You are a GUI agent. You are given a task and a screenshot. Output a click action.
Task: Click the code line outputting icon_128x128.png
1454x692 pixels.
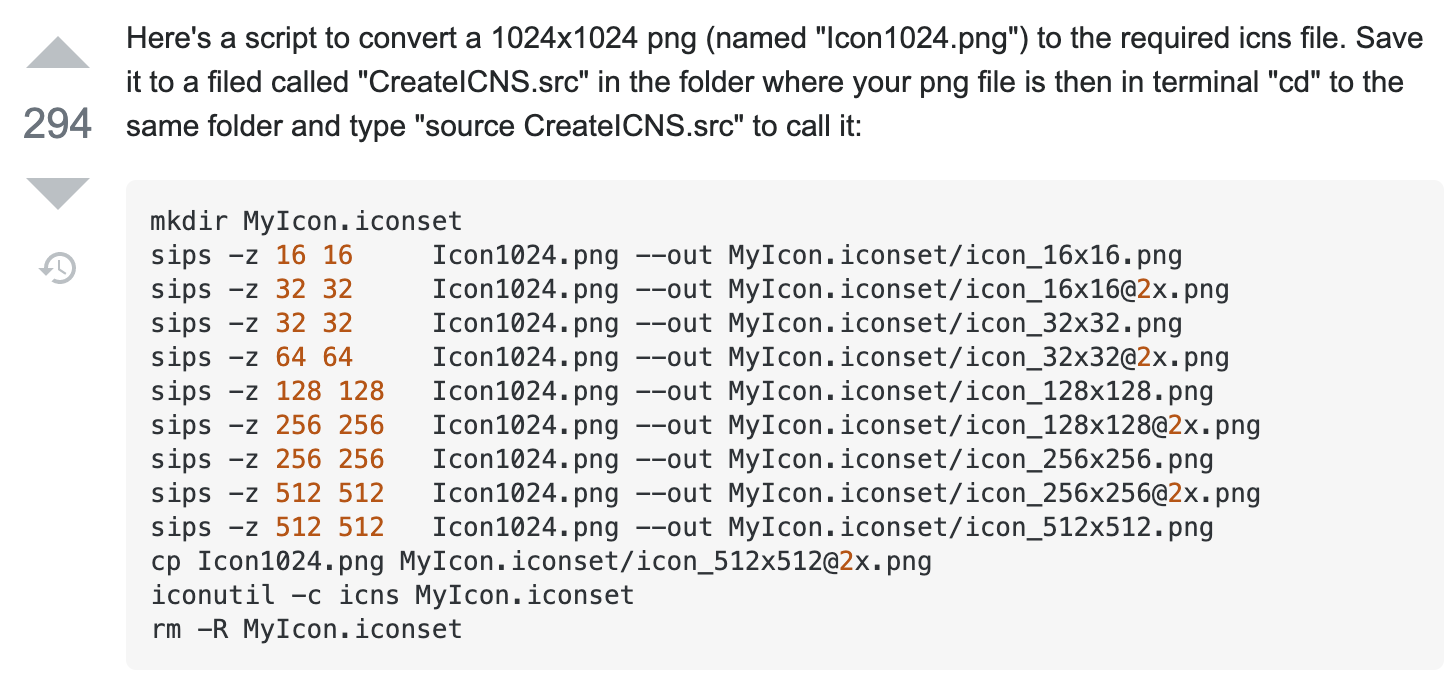click(x=682, y=392)
